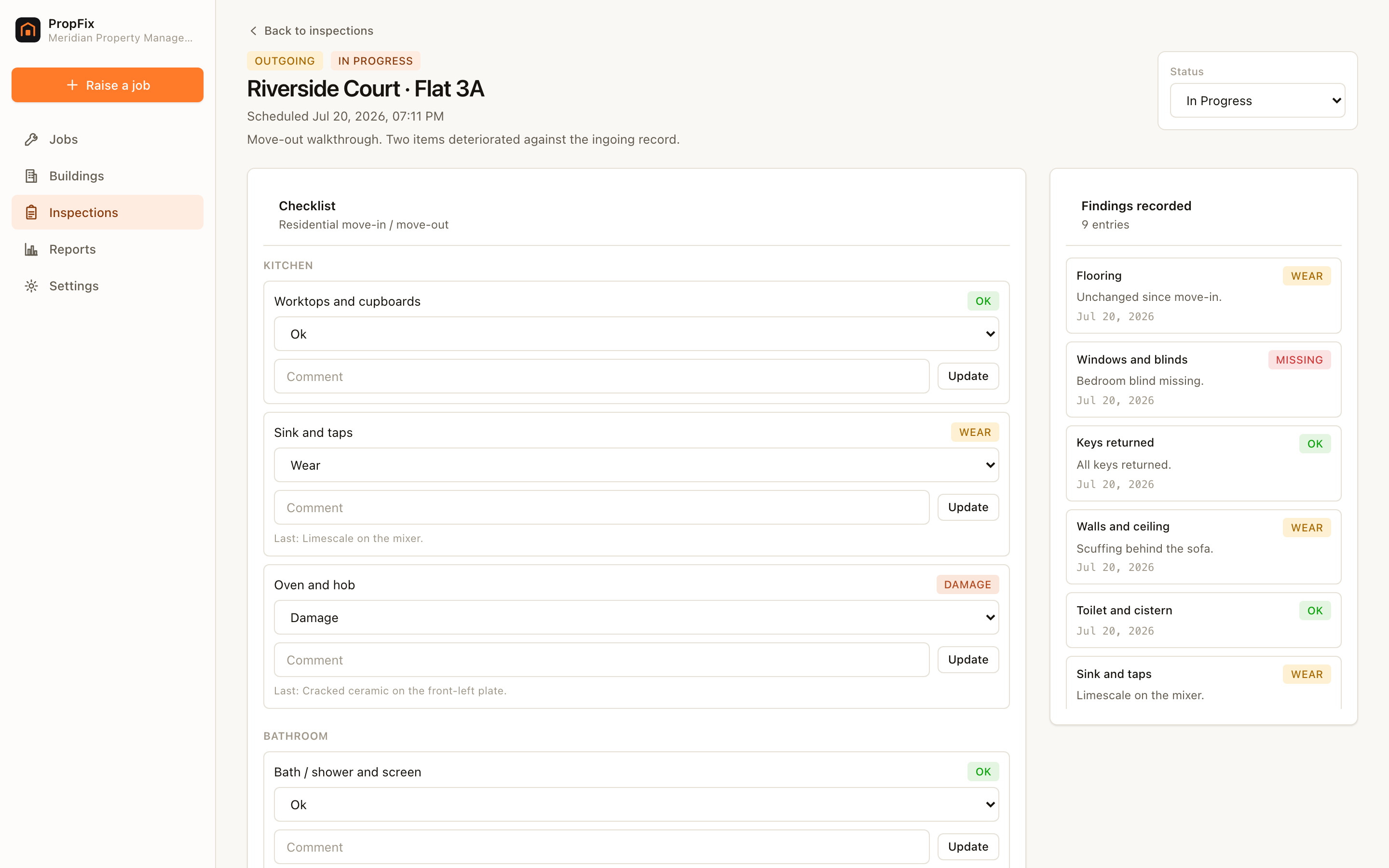Click the 'Last: Cracked ceramic' note
1389x868 pixels.
(390, 691)
